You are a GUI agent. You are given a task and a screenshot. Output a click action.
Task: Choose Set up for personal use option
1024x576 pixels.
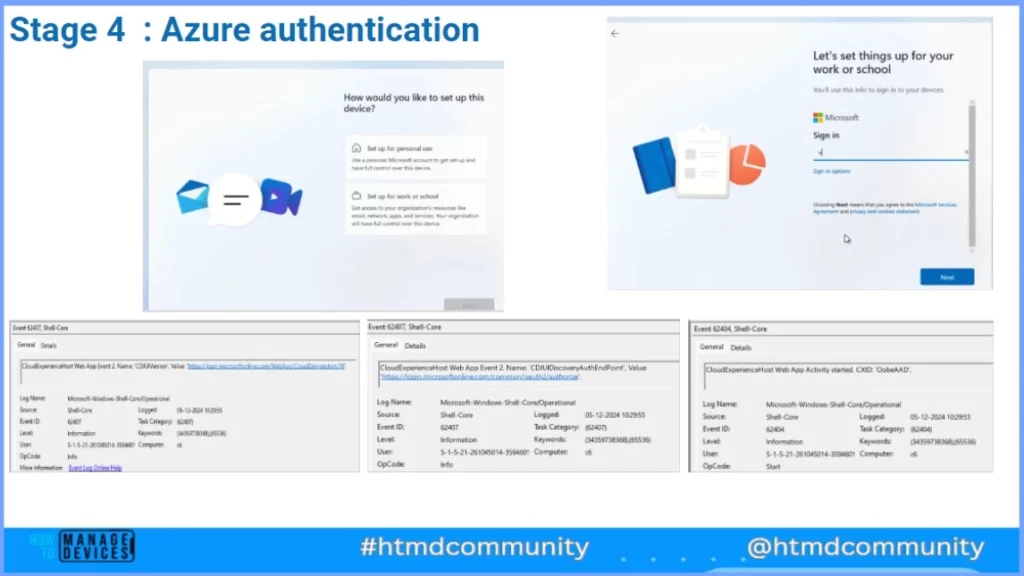point(416,157)
